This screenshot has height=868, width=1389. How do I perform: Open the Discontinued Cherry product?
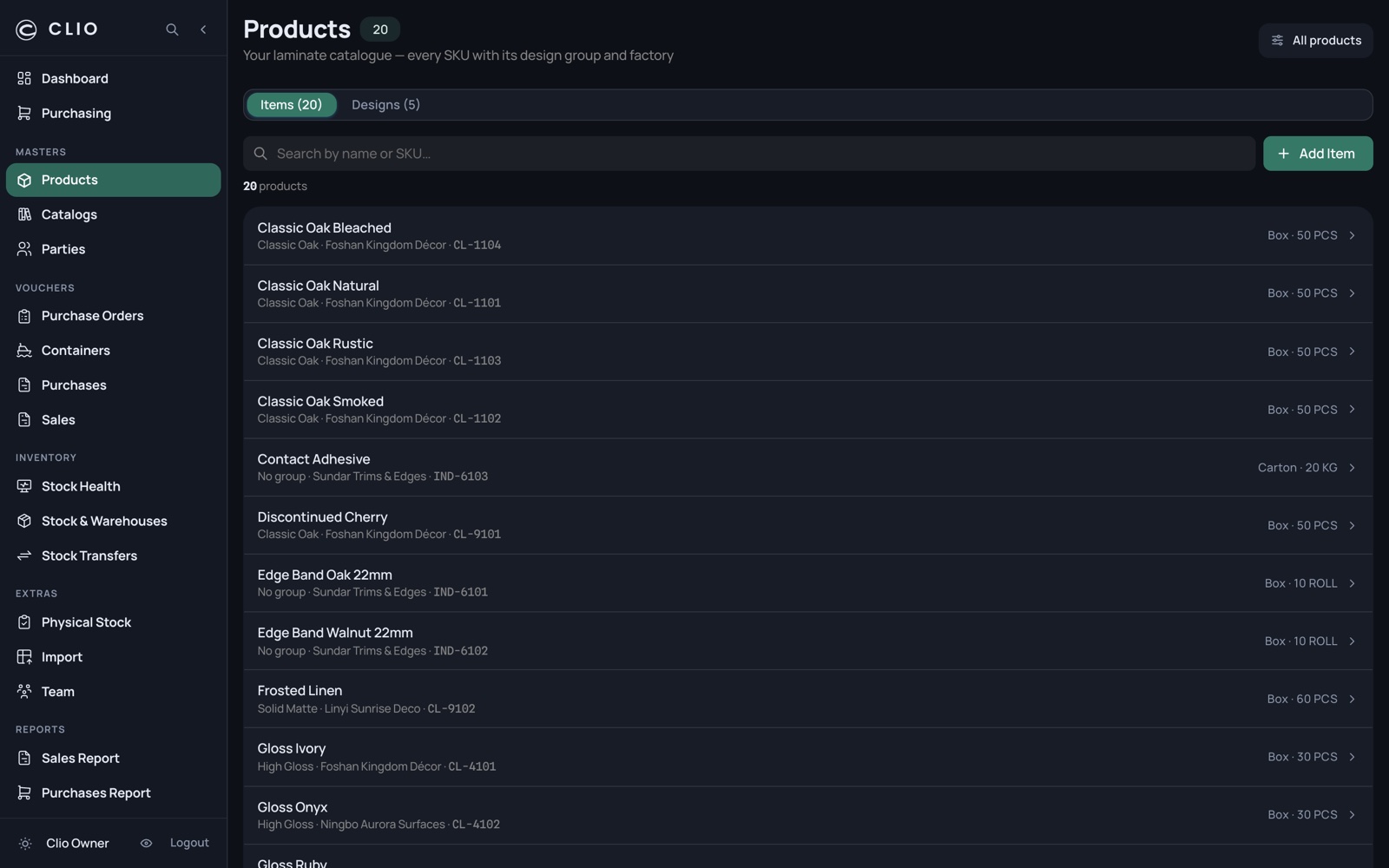point(807,525)
